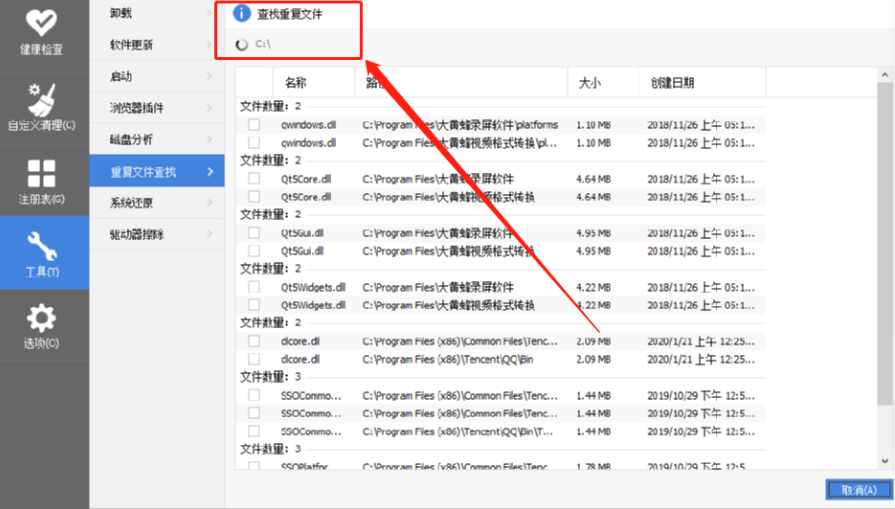Click the scrollbar down arrow of the file list
The width and height of the screenshot is (895, 509).
[885, 460]
